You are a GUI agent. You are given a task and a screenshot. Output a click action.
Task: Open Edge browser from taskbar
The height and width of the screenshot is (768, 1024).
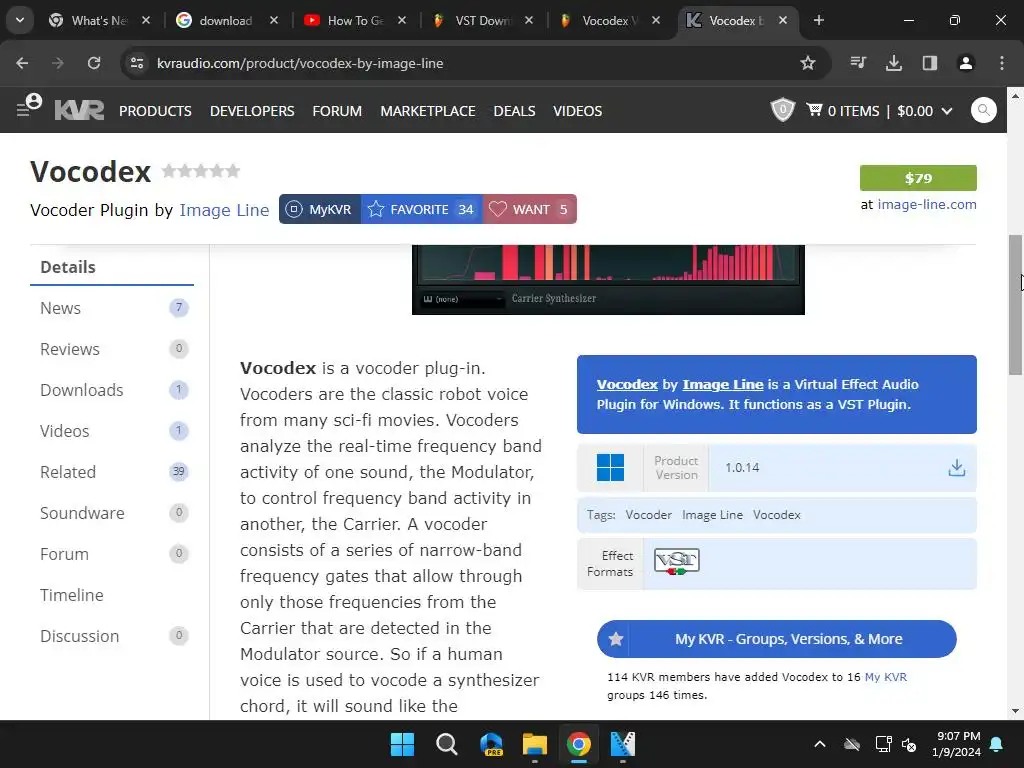pos(491,744)
